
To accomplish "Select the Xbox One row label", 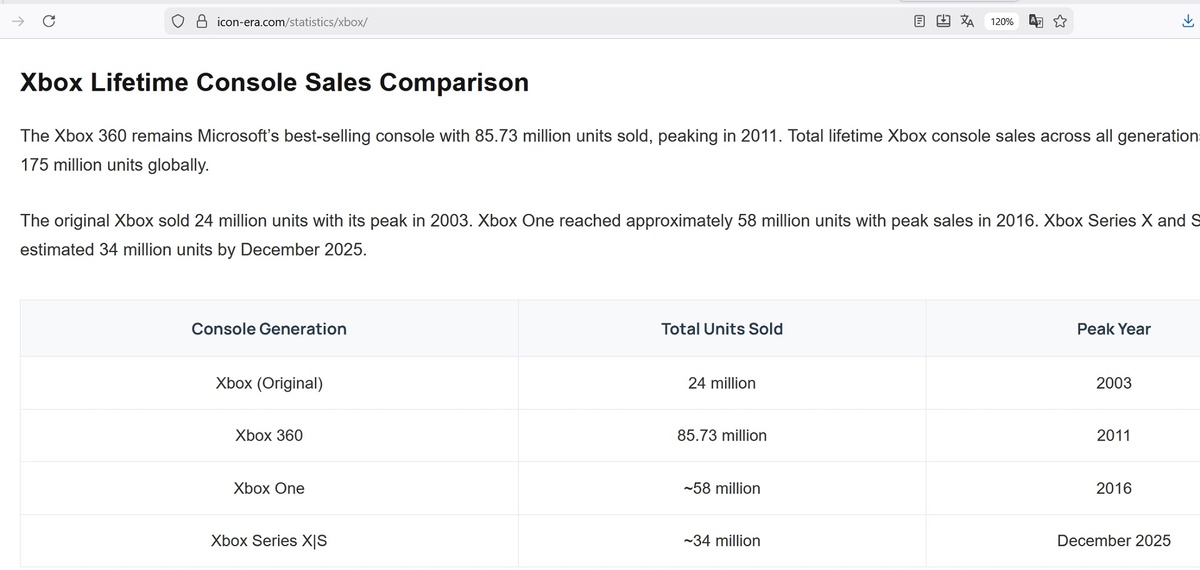I will pos(269,489).
